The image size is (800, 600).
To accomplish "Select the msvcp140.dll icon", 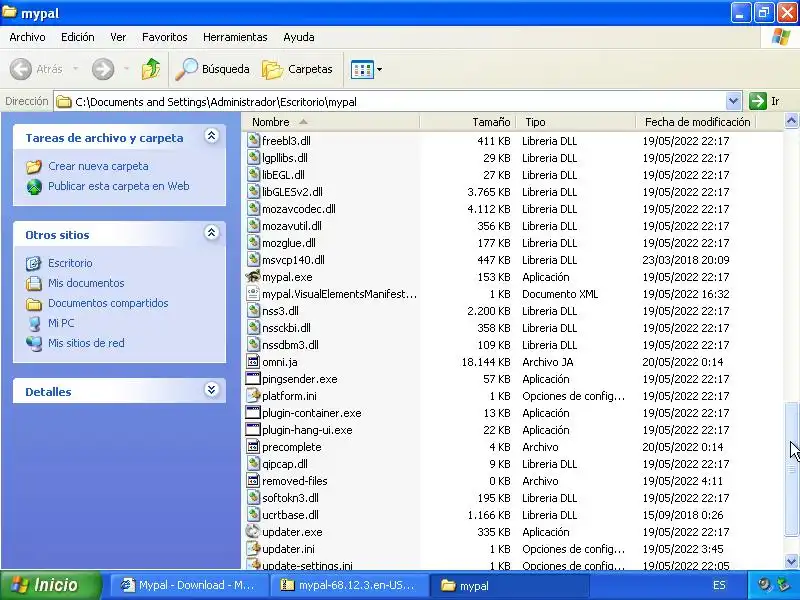I will click(253, 259).
